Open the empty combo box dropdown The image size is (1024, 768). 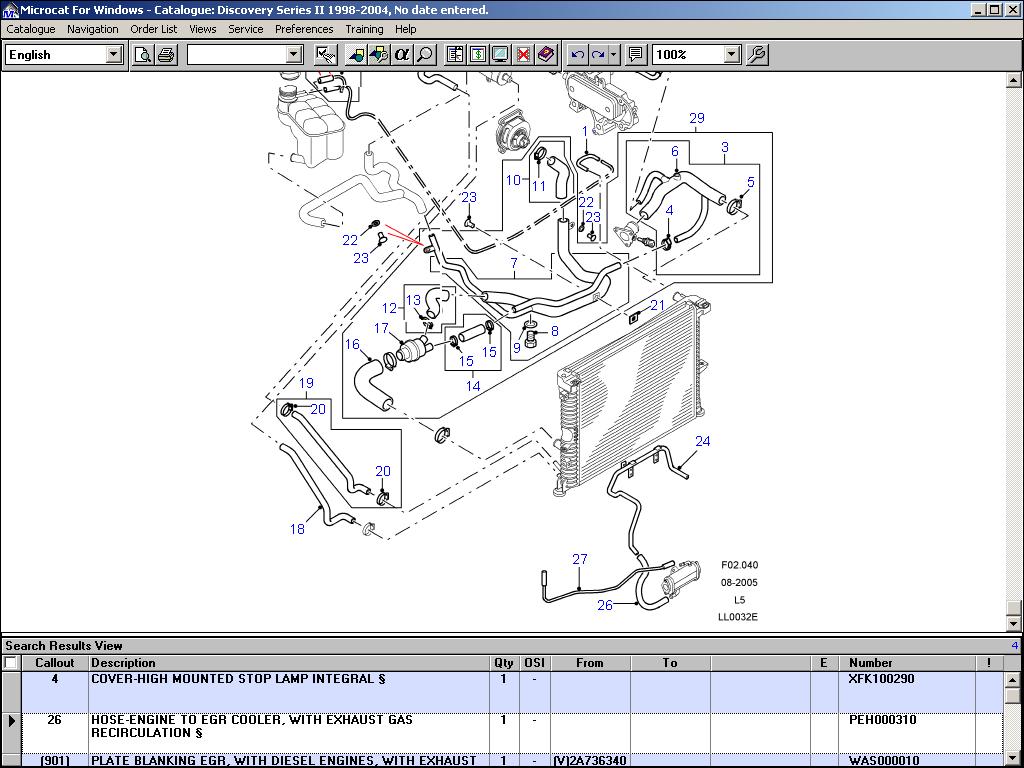coord(294,54)
